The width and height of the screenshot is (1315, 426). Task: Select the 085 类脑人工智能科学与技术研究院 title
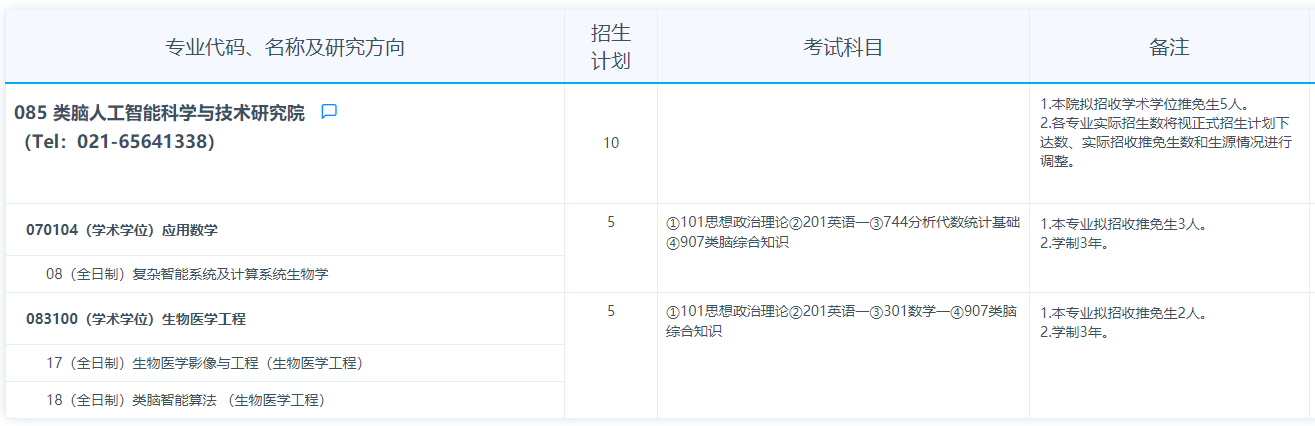160,113
